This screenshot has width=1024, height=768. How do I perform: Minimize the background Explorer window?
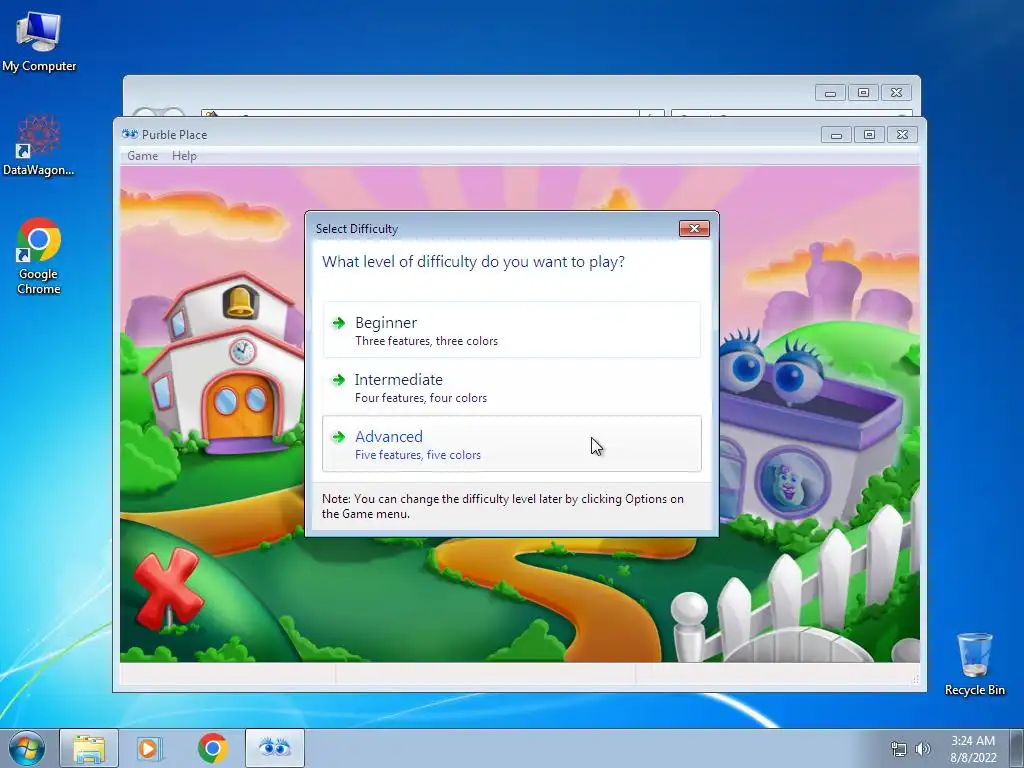click(830, 93)
